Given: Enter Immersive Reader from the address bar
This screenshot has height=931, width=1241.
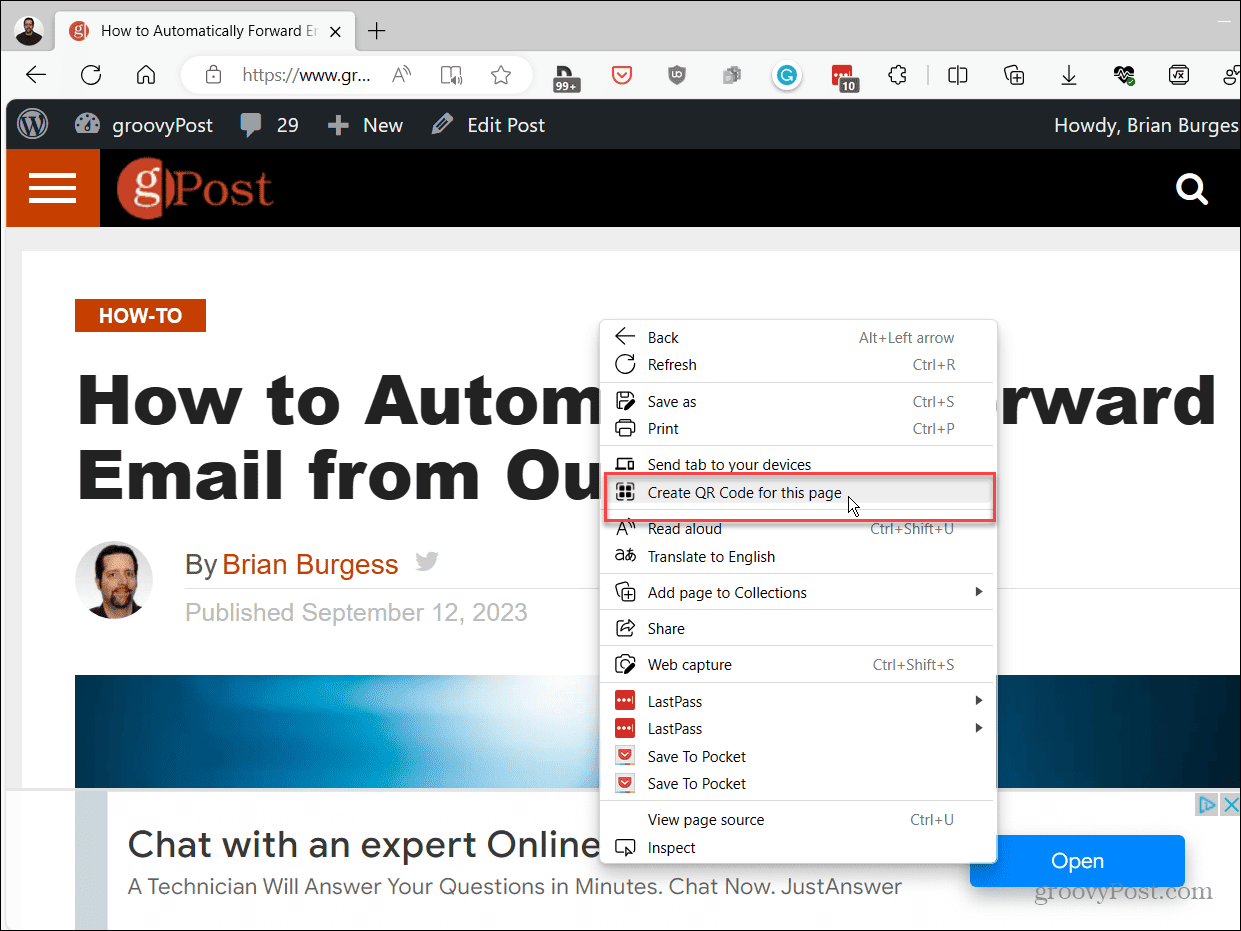Looking at the screenshot, I should [x=452, y=75].
